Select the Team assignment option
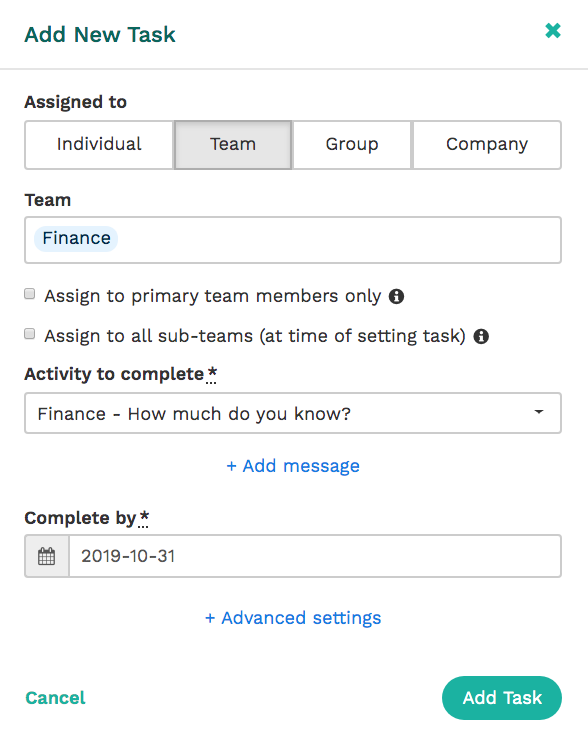The height and width of the screenshot is (736, 588). (x=233, y=145)
